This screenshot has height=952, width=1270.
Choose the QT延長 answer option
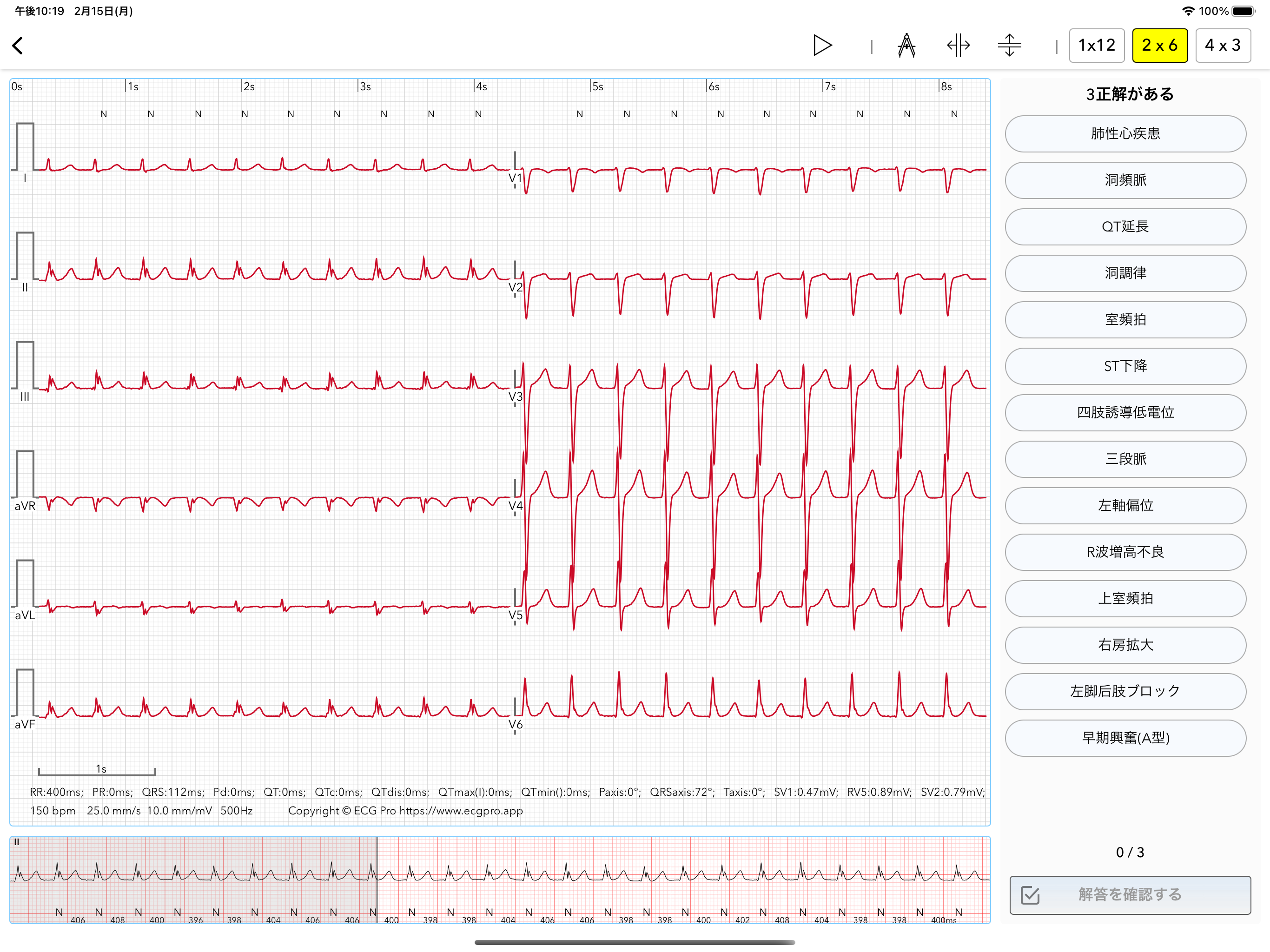[x=1125, y=227]
